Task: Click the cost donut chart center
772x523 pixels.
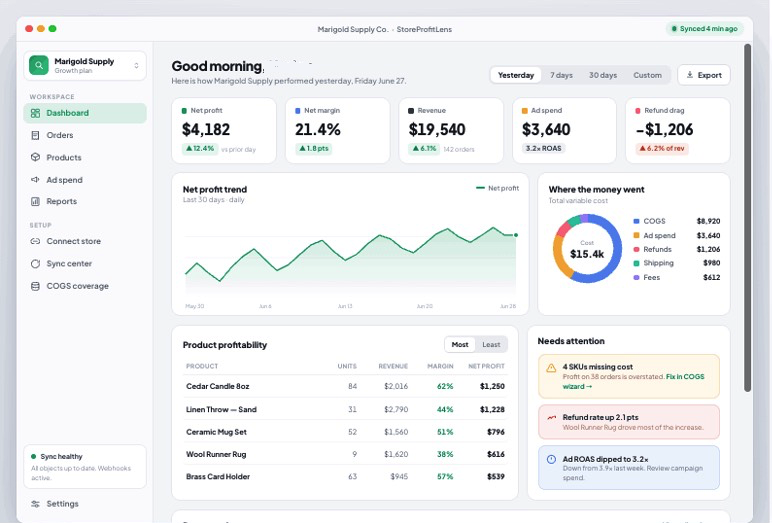Action: 587,250
